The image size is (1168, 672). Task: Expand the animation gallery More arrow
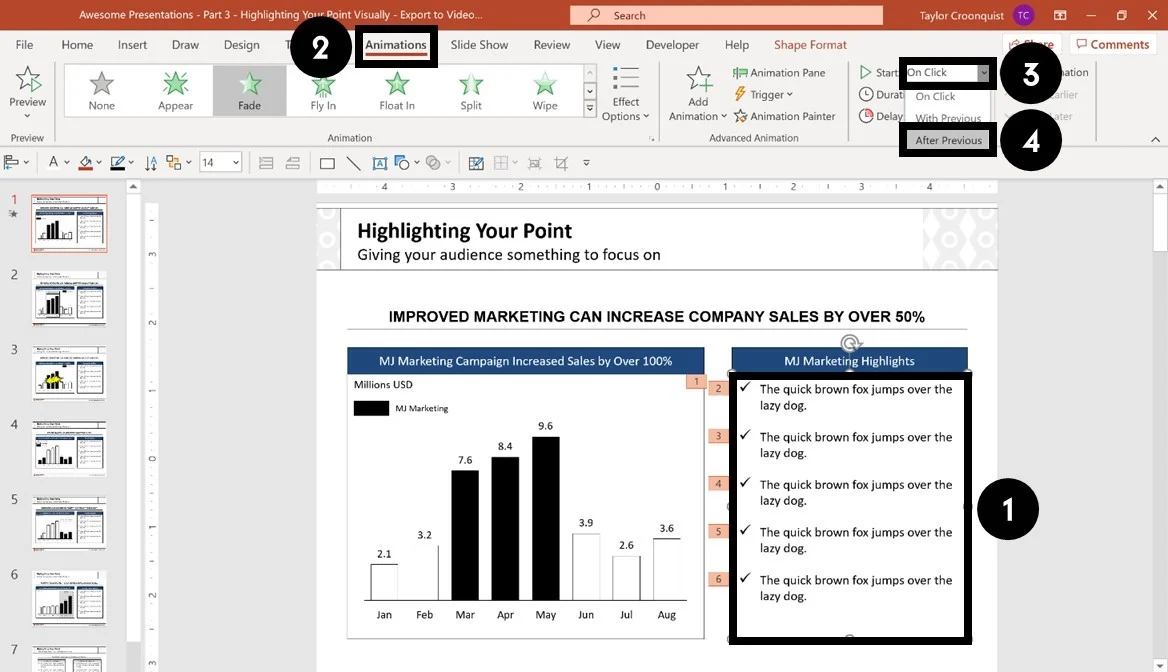click(590, 109)
